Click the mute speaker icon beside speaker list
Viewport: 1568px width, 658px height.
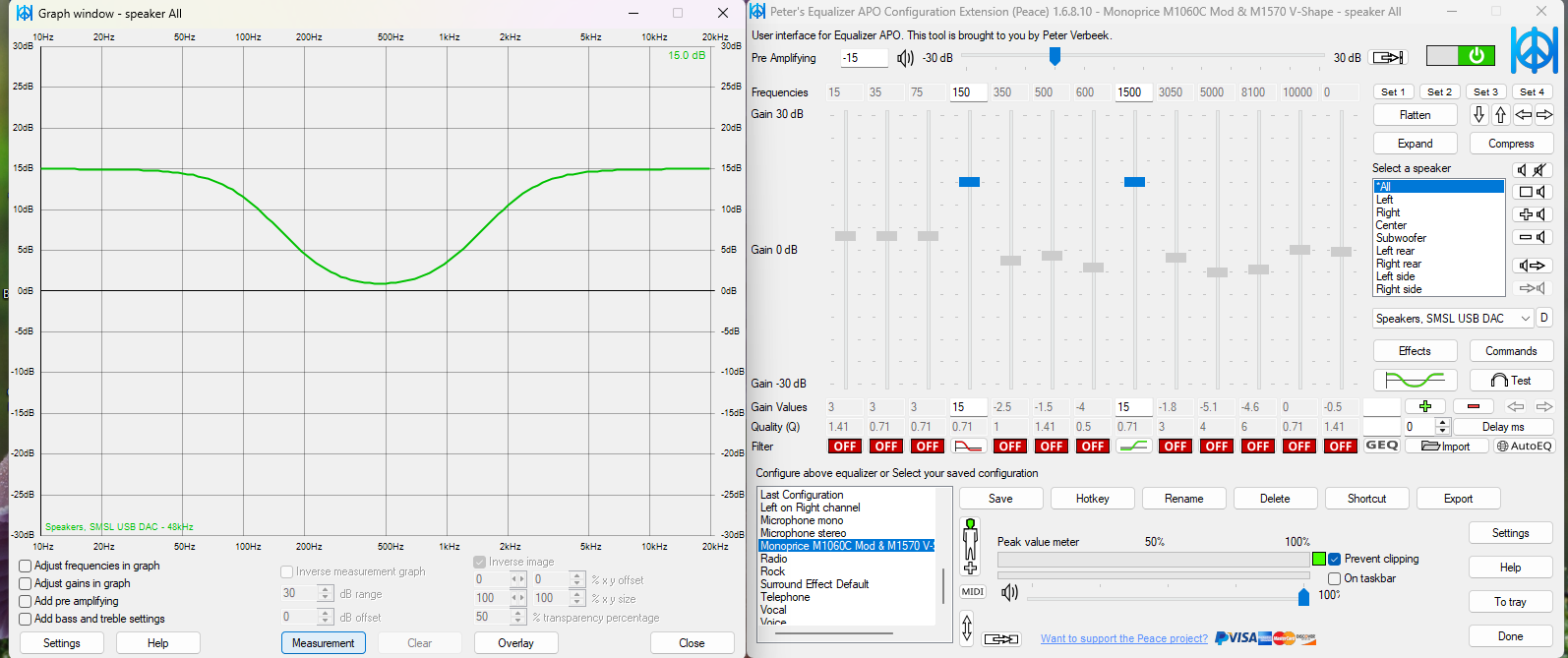tap(1532, 170)
